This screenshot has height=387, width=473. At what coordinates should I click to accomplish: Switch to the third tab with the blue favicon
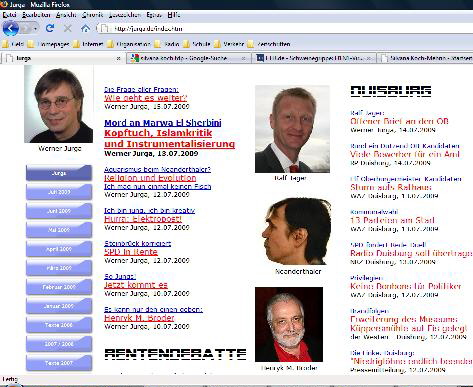tap(314, 58)
